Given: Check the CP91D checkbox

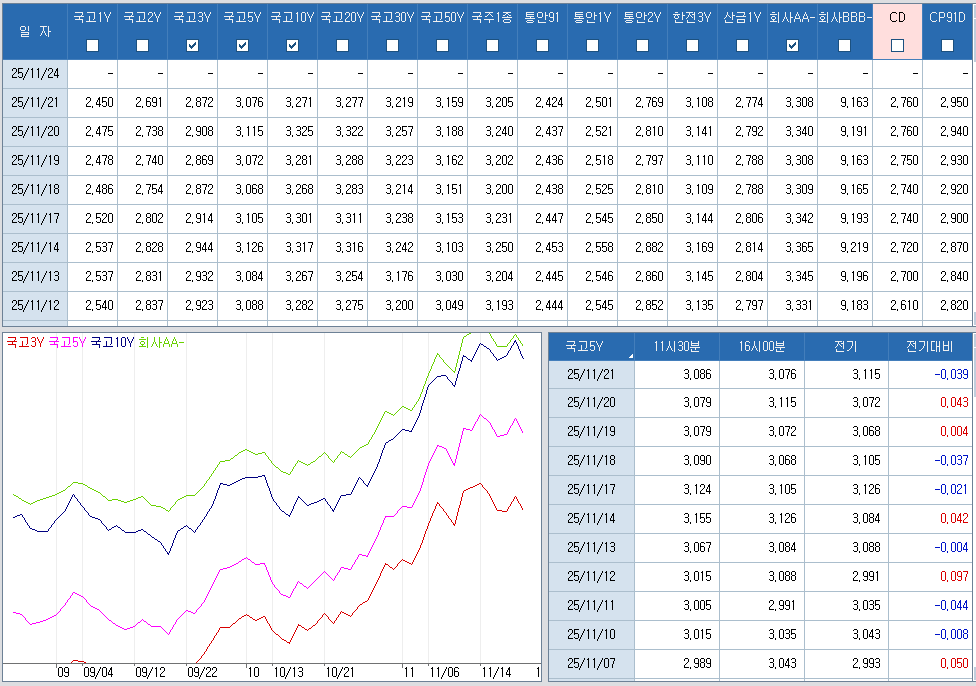Looking at the screenshot, I should [947, 45].
